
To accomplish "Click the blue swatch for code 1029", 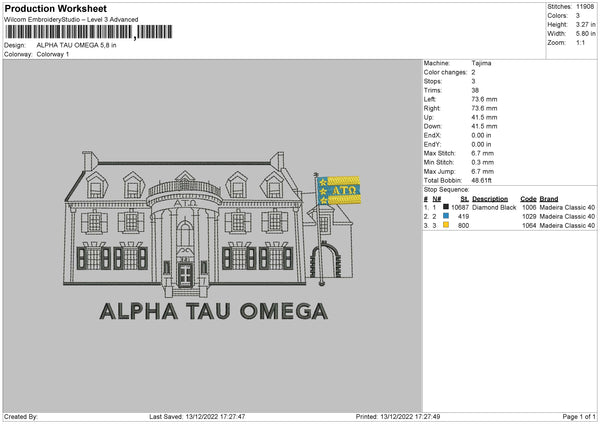I will (x=446, y=216).
